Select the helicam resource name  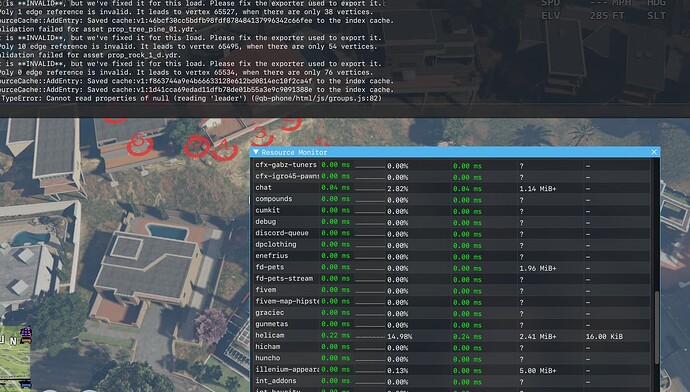pos(269,335)
